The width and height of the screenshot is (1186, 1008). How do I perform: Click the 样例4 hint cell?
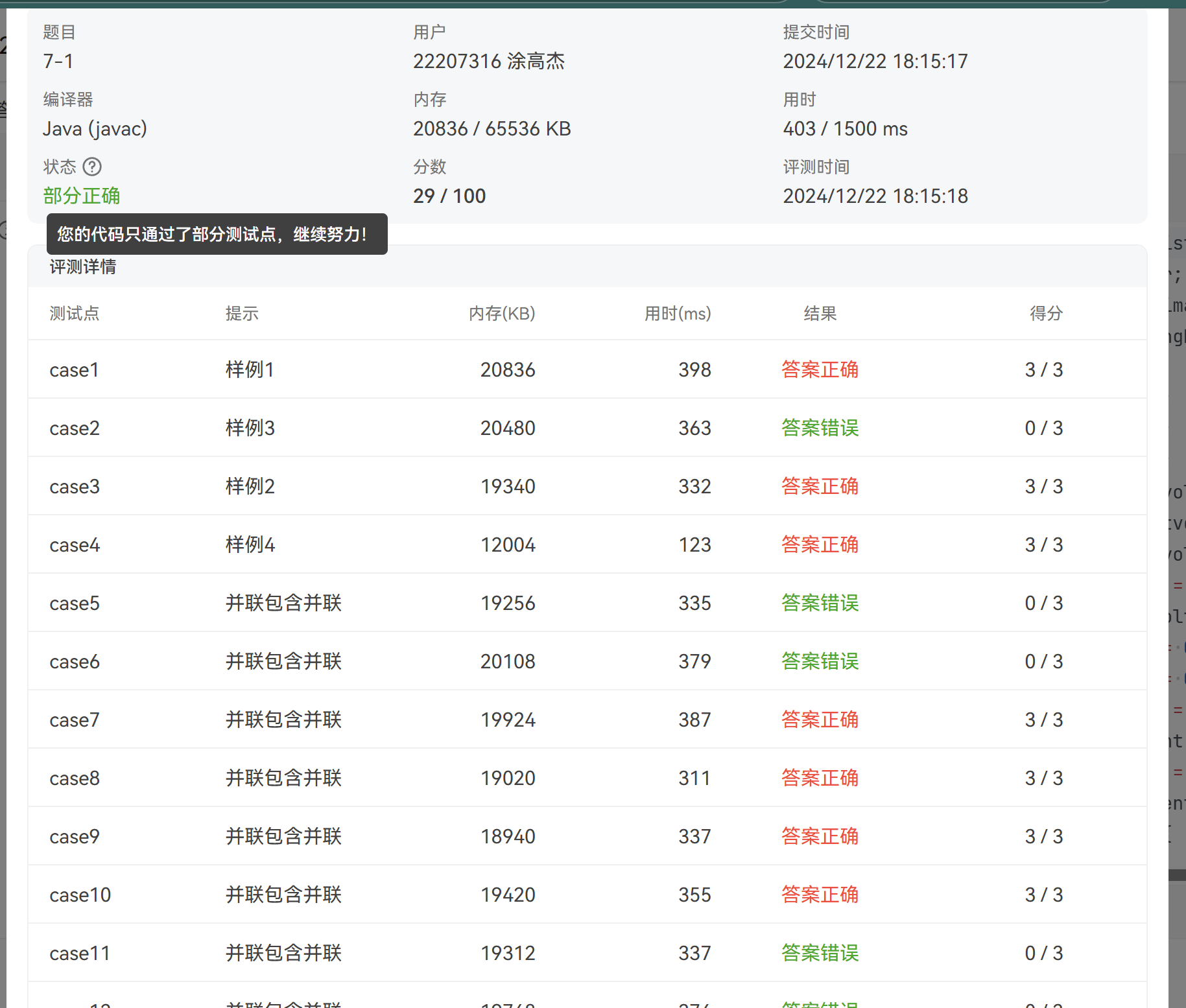tap(250, 545)
